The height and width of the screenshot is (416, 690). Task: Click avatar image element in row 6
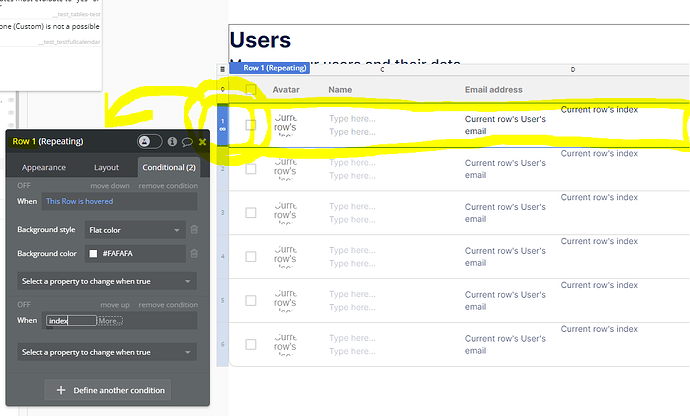[285, 344]
